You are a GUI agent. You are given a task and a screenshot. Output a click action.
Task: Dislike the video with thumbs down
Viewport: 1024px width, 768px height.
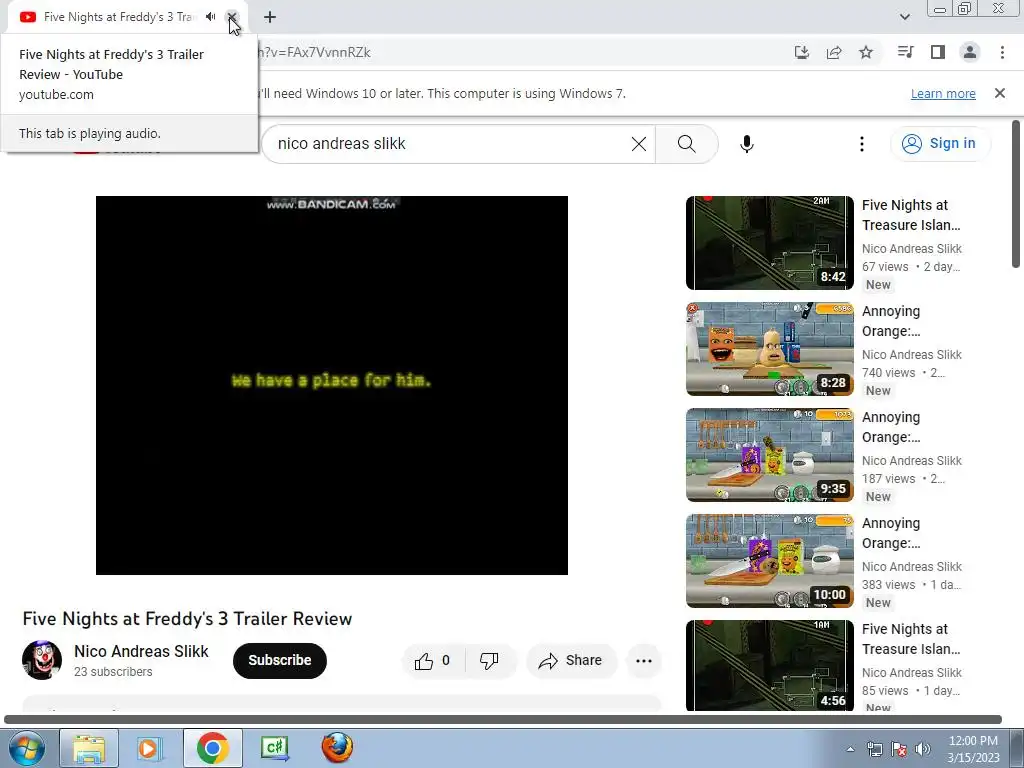(x=490, y=661)
